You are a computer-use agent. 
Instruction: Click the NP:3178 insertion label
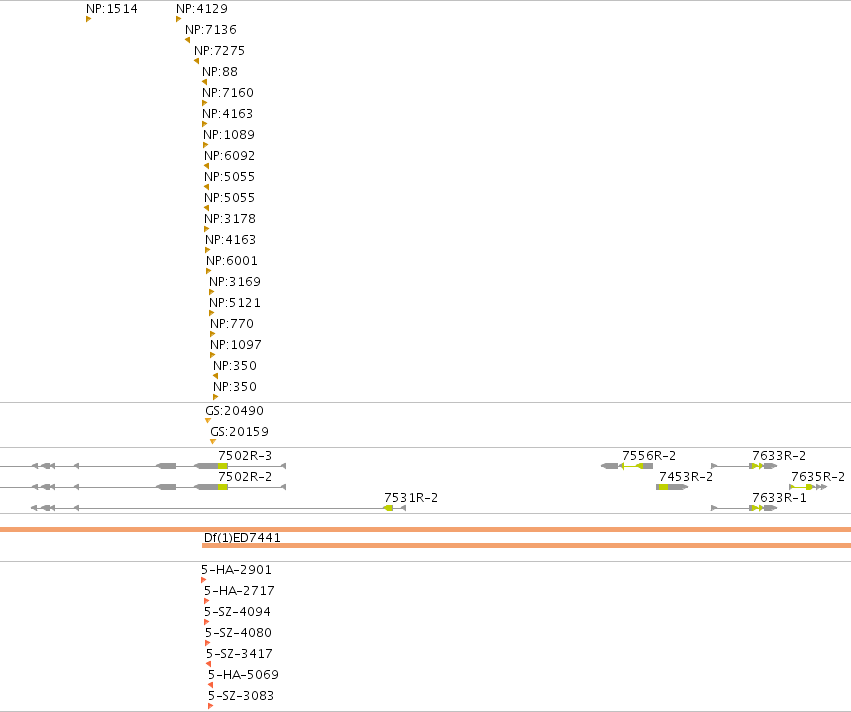pyautogui.click(x=230, y=219)
